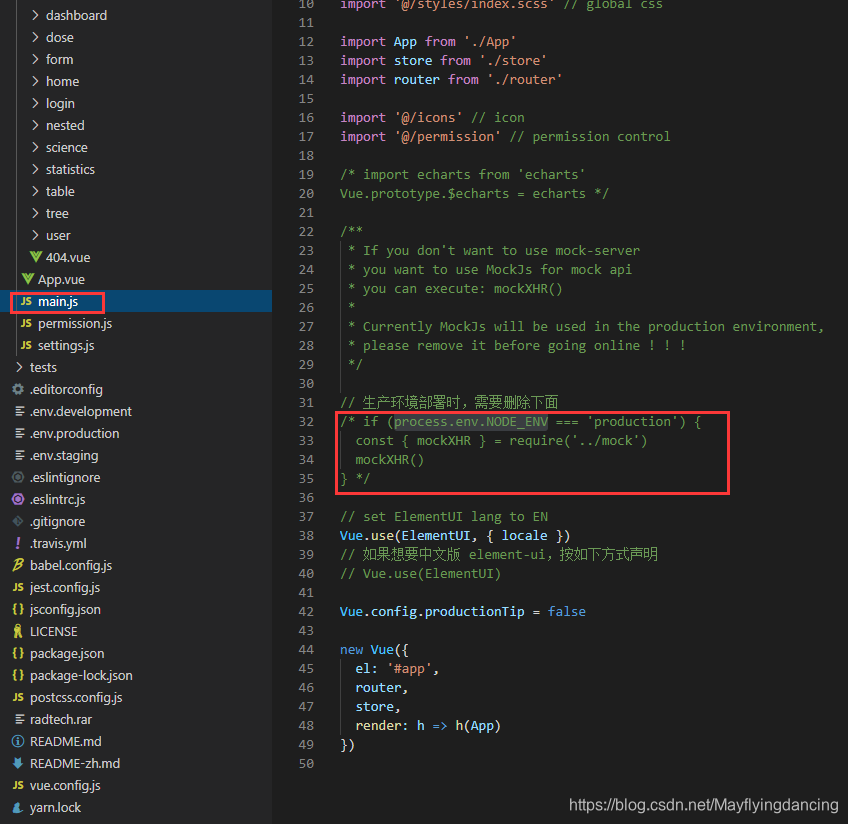Click the Babel icon of babel.config.js
Viewport: 848px width, 824px height.
tap(18, 565)
